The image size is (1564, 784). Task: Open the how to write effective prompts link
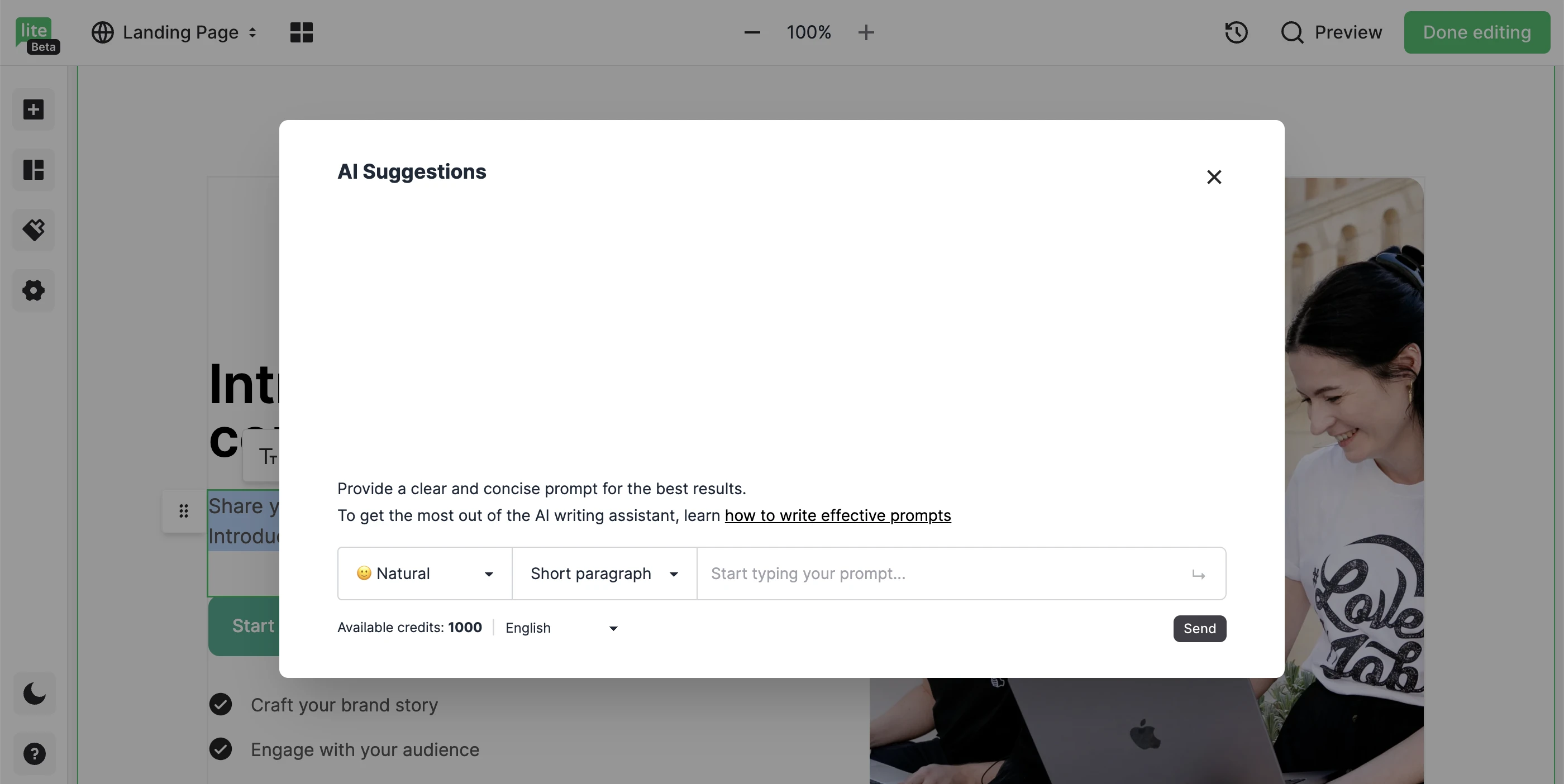tap(837, 515)
